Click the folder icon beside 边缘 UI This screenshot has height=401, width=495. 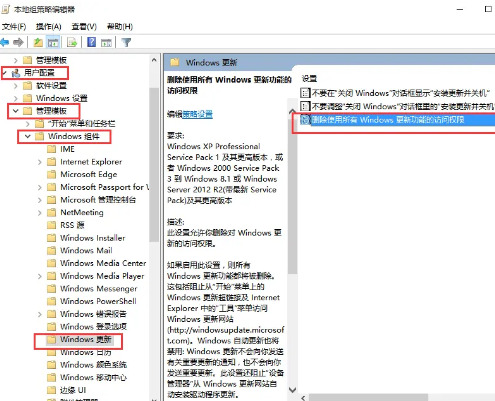(51, 390)
